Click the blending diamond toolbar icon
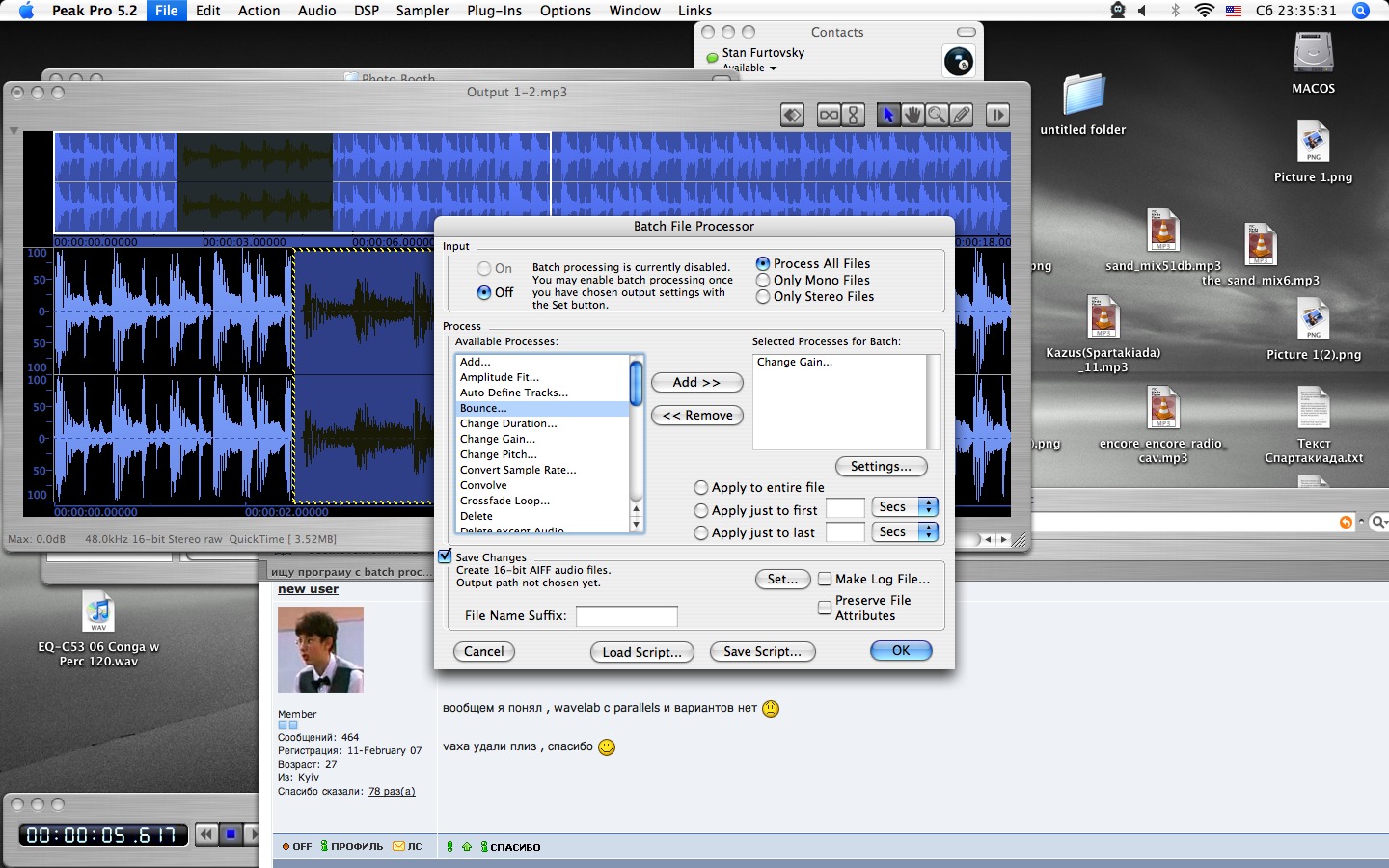This screenshot has width=1389, height=868. coord(792,115)
